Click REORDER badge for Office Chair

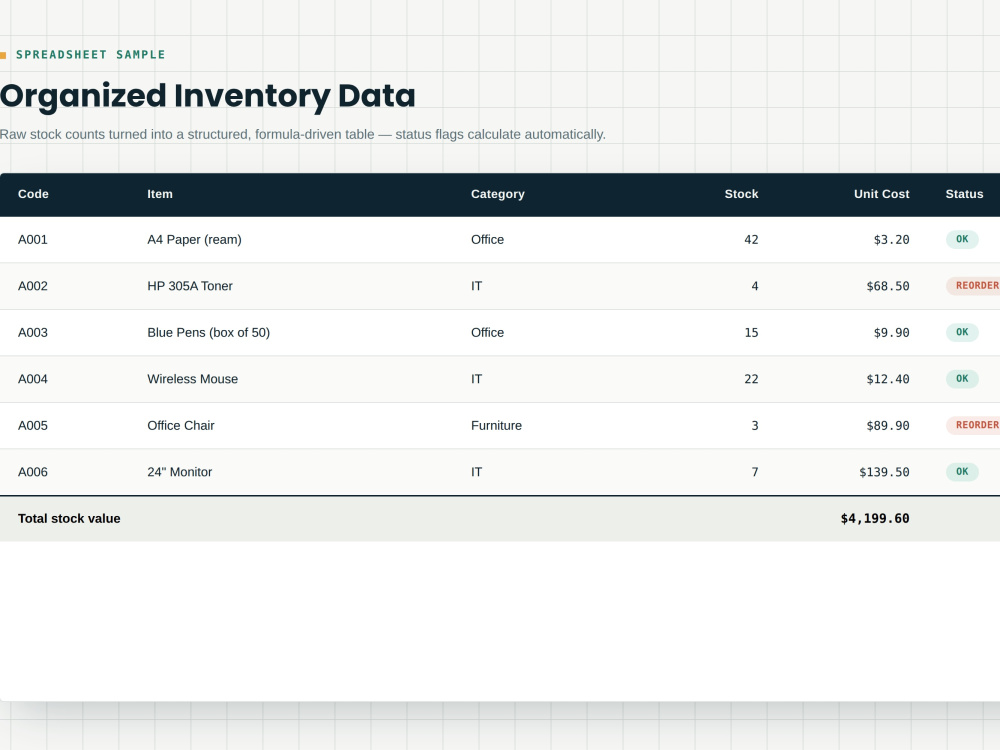coord(973,425)
